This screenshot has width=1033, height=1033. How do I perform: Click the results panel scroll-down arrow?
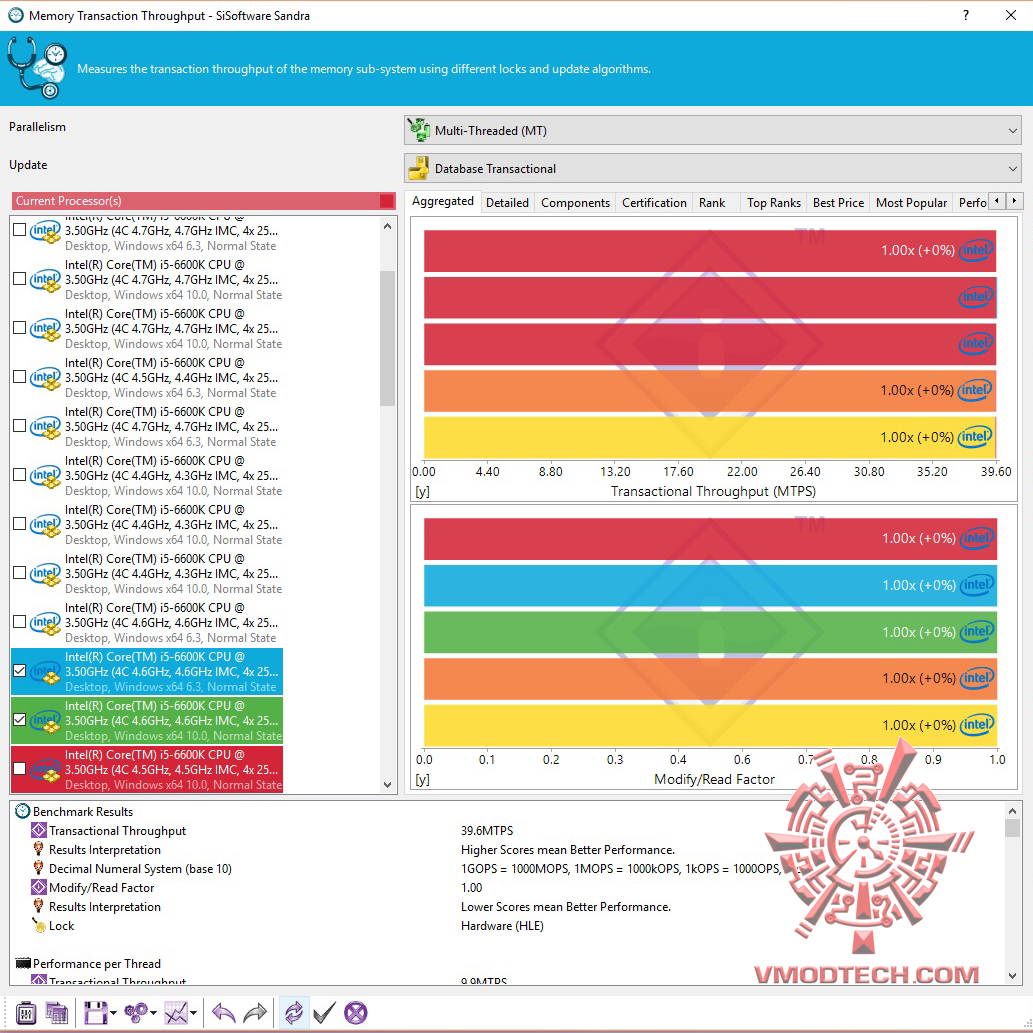pos(1013,976)
